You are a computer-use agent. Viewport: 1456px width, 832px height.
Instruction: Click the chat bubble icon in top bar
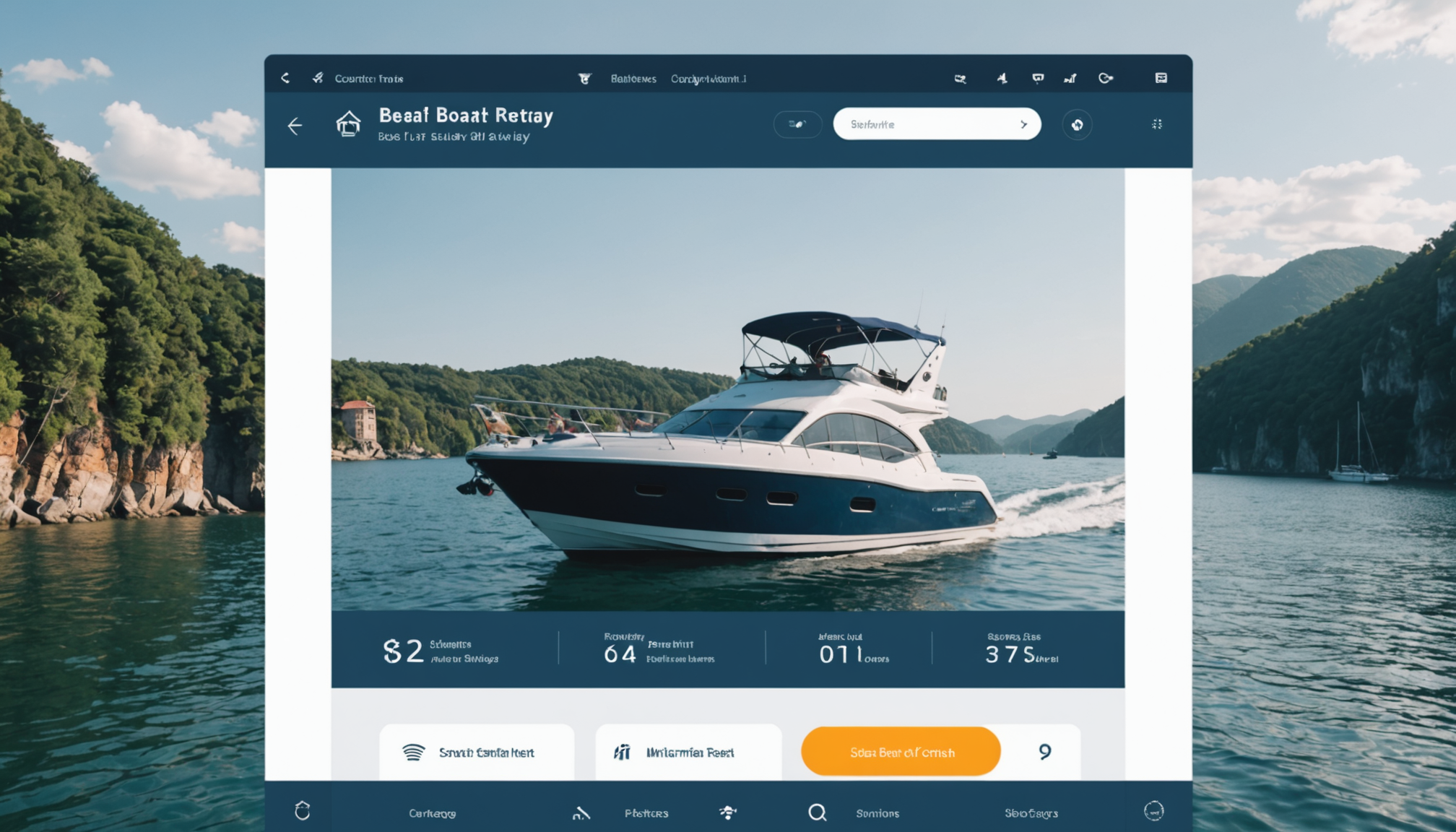[960, 79]
